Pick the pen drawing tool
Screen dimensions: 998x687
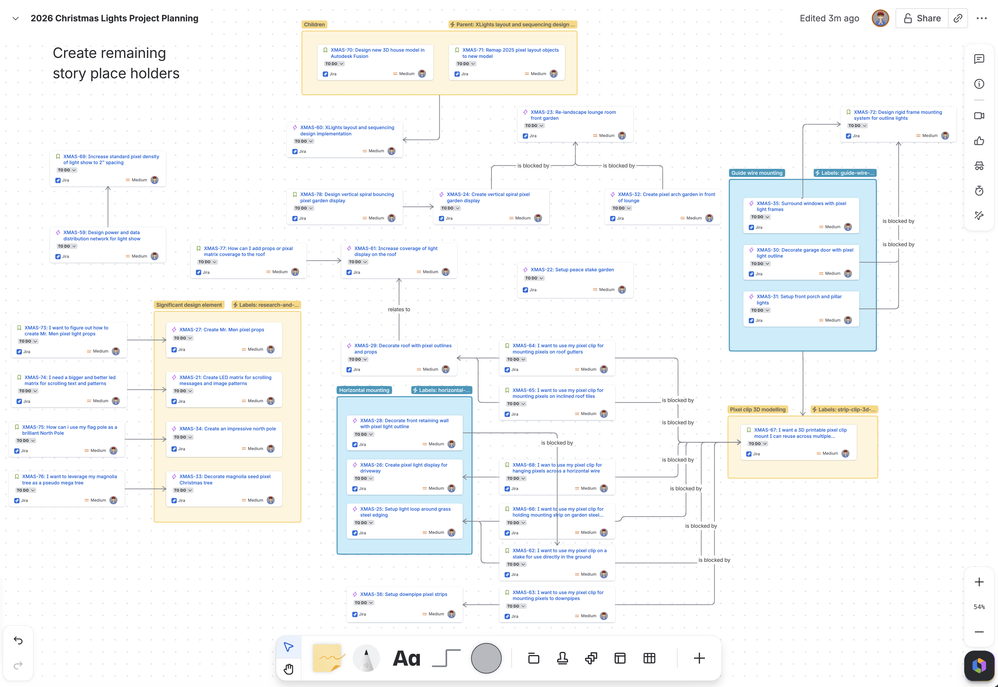click(366, 658)
